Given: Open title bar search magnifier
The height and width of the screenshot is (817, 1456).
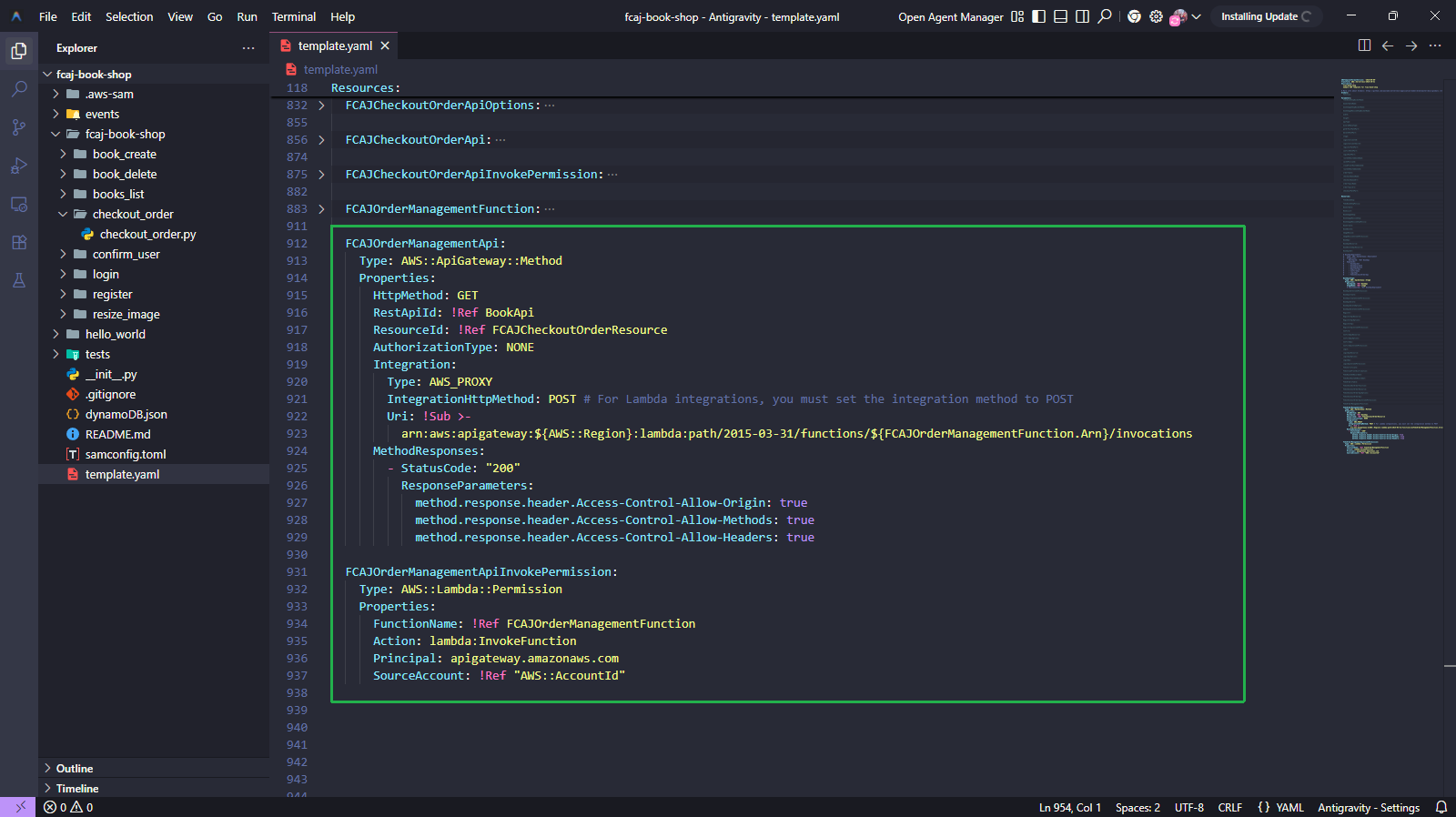Looking at the screenshot, I should pos(1105,16).
